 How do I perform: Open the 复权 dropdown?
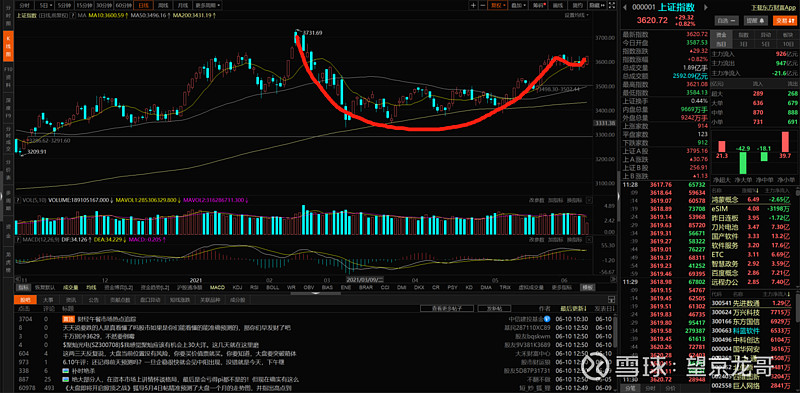click(x=498, y=5)
